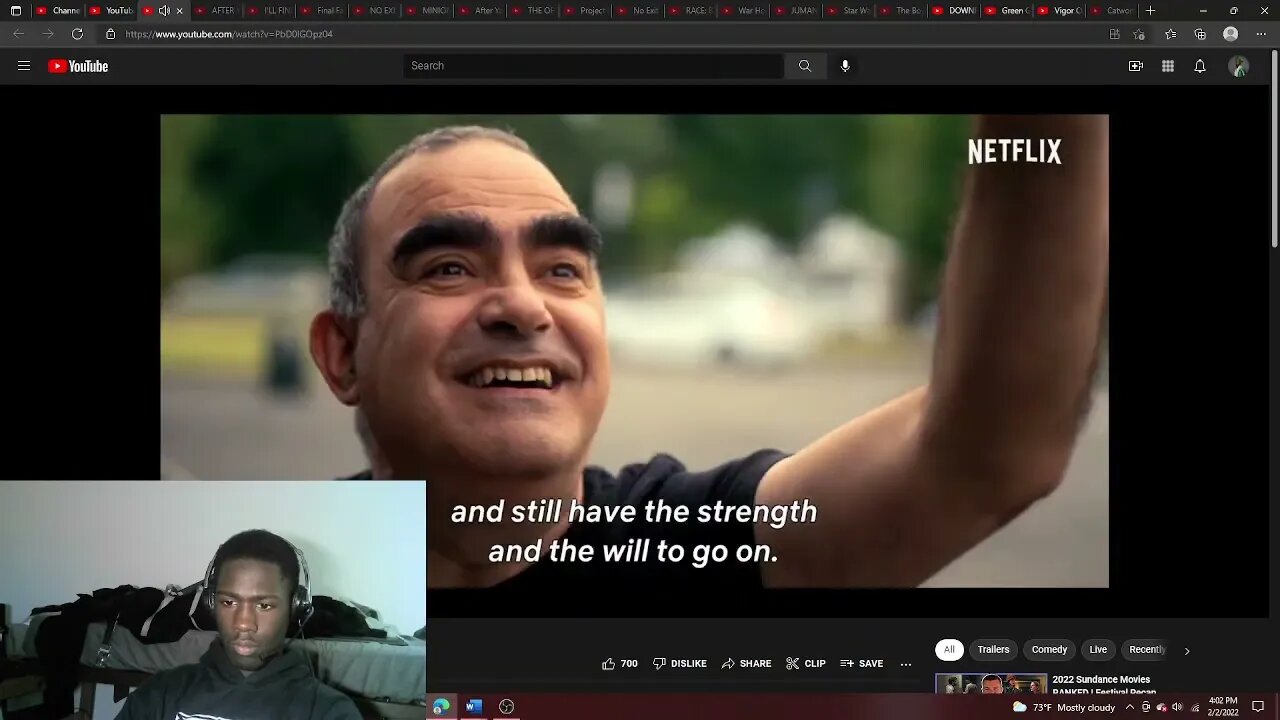This screenshot has width=1280, height=720.
Task: Open browser Collections
Action: click(1200, 34)
